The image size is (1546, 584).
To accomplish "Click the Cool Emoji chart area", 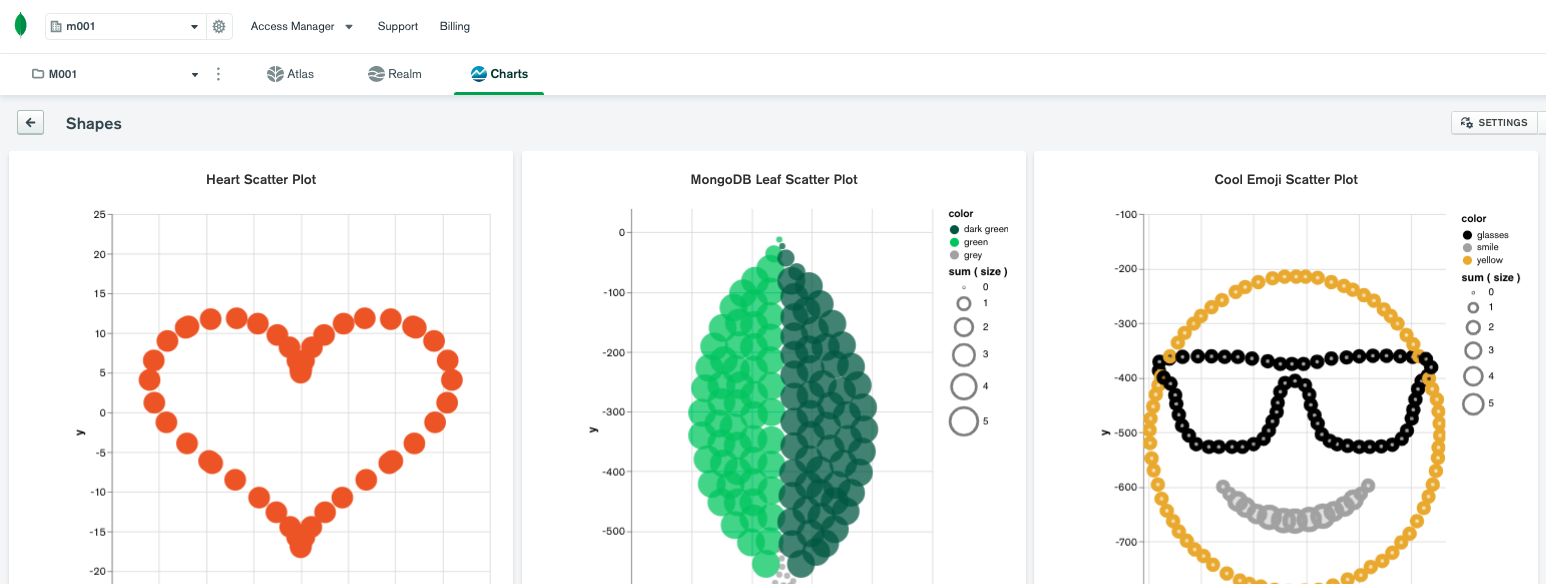I will (1296, 397).
